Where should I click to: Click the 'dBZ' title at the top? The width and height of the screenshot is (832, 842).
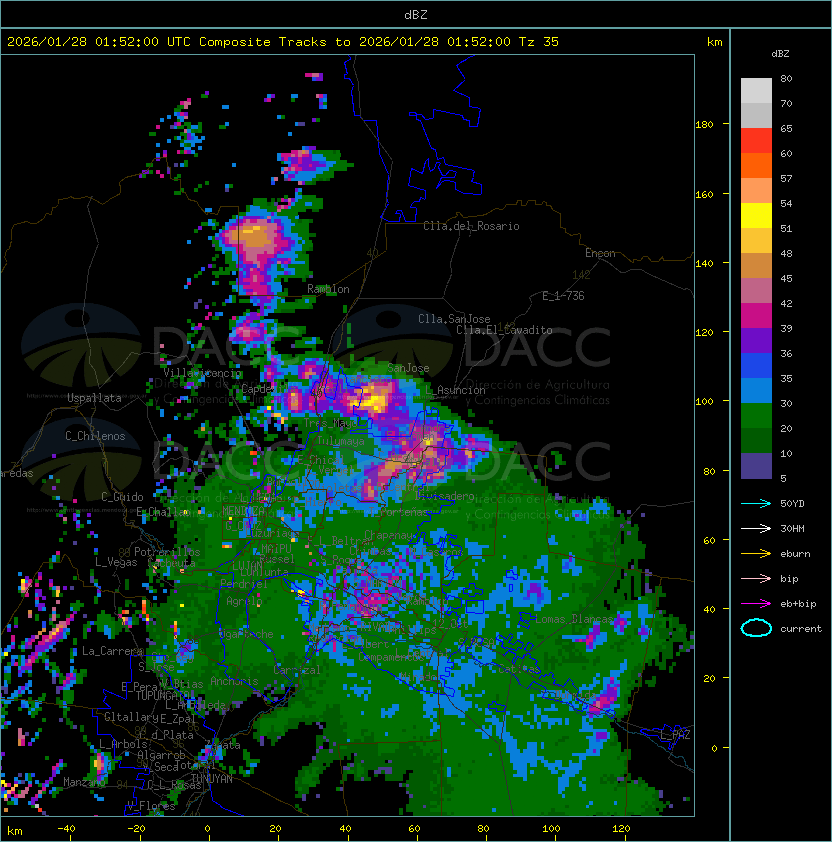[x=416, y=14]
